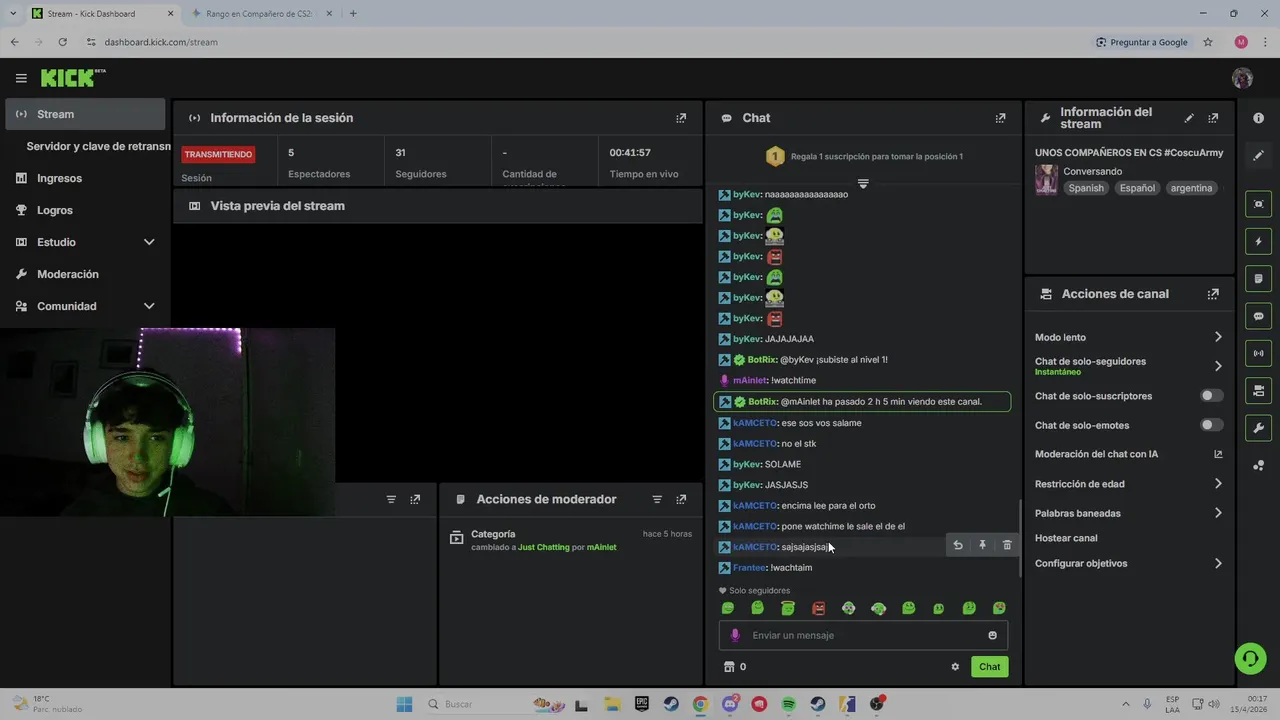Screen dimensions: 1280x720
Task: Reply to kAMCETO's sajsajasjsaj message
Action: click(x=958, y=545)
